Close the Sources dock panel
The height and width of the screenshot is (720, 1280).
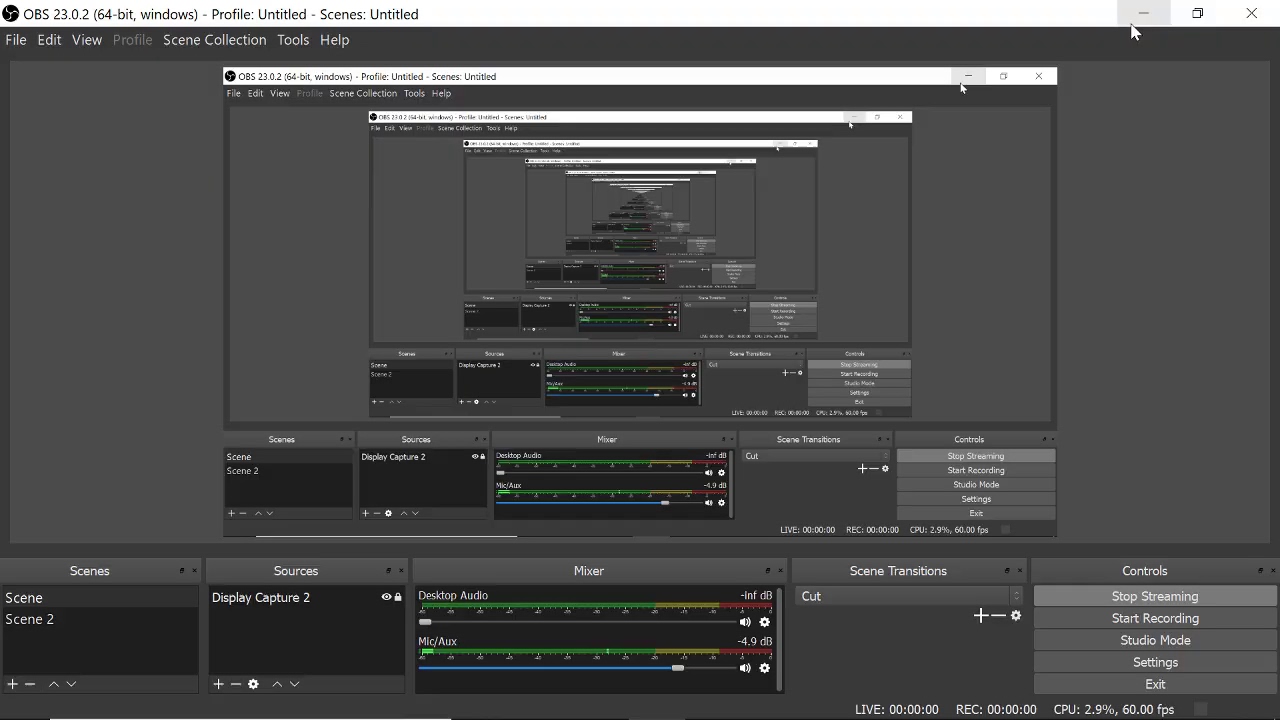click(x=402, y=571)
